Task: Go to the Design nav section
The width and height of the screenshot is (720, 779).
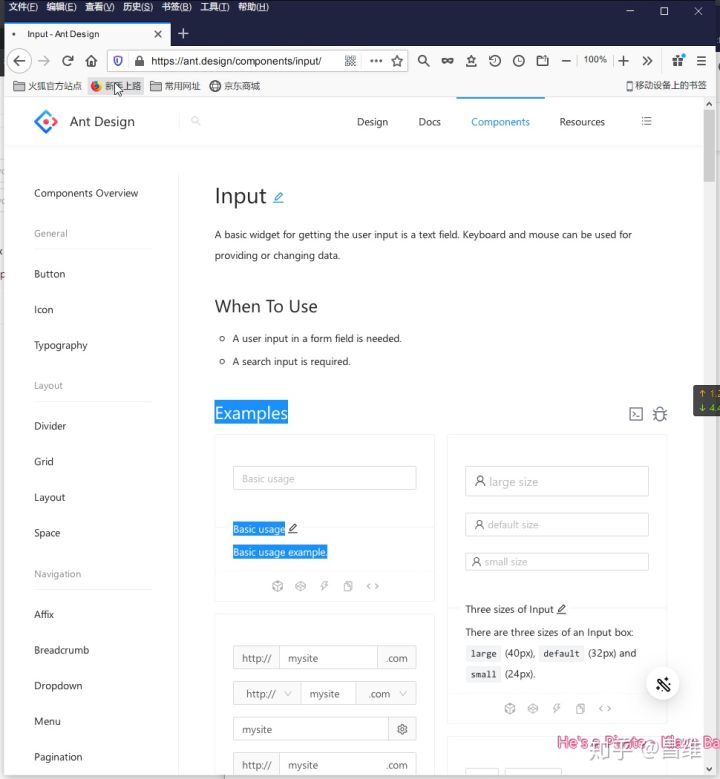Action: pos(372,122)
